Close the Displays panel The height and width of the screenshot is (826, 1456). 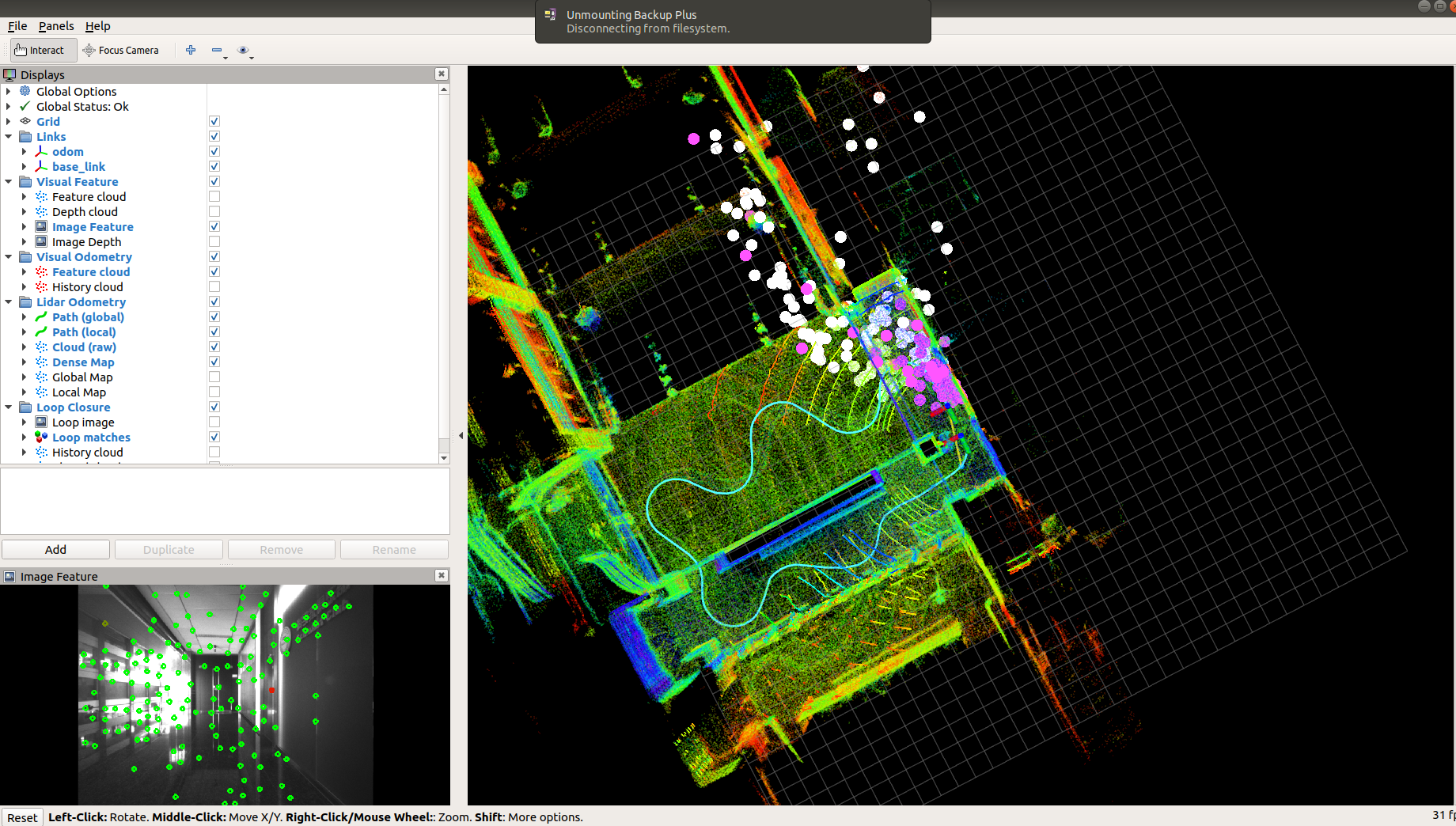point(442,74)
